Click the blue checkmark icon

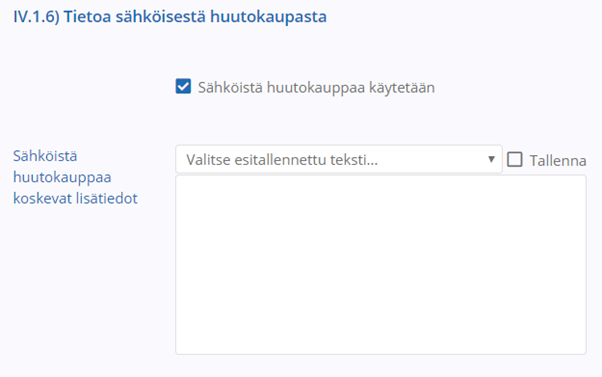[183, 86]
